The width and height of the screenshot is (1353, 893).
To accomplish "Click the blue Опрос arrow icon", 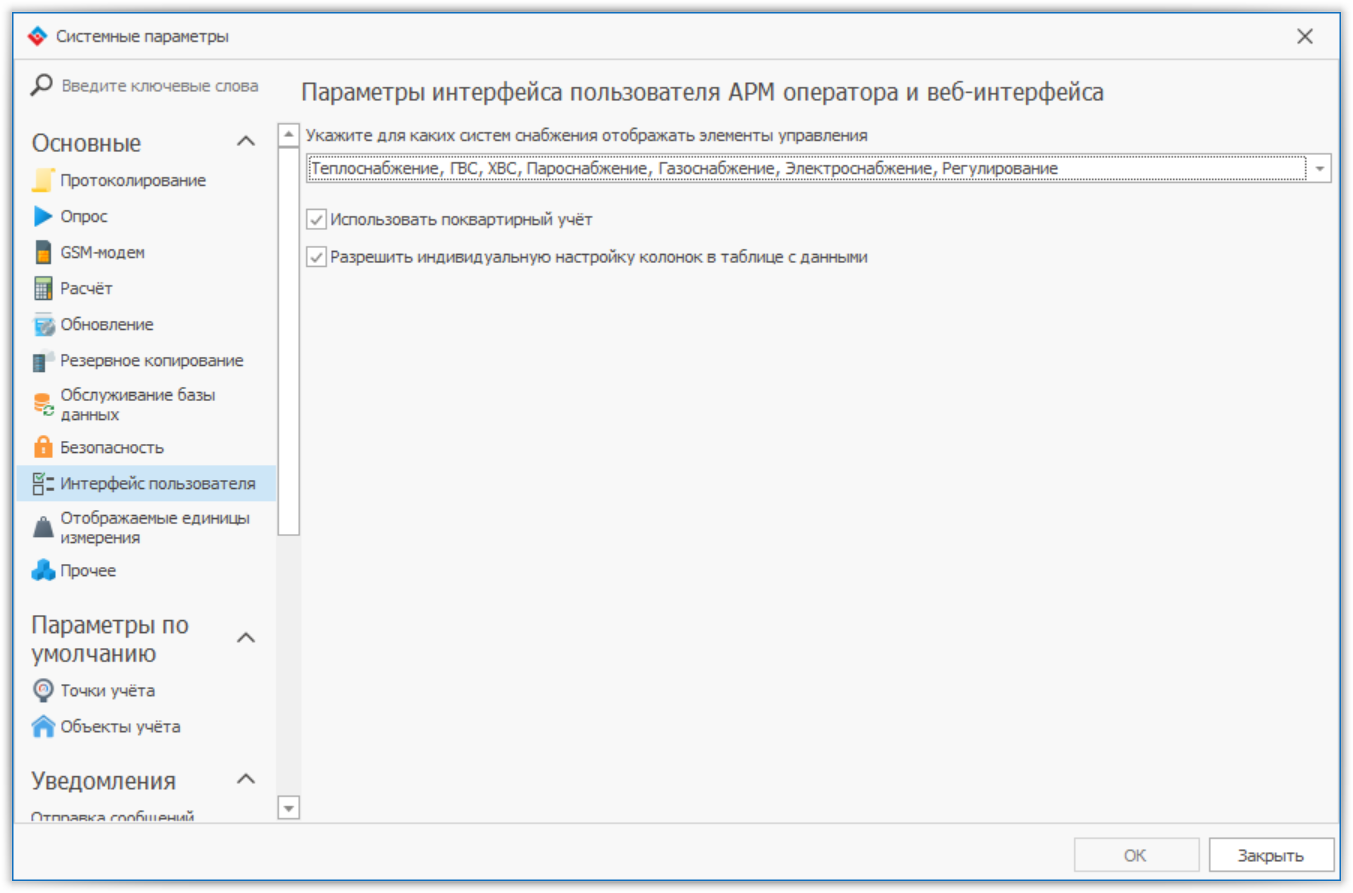I will 43,216.
